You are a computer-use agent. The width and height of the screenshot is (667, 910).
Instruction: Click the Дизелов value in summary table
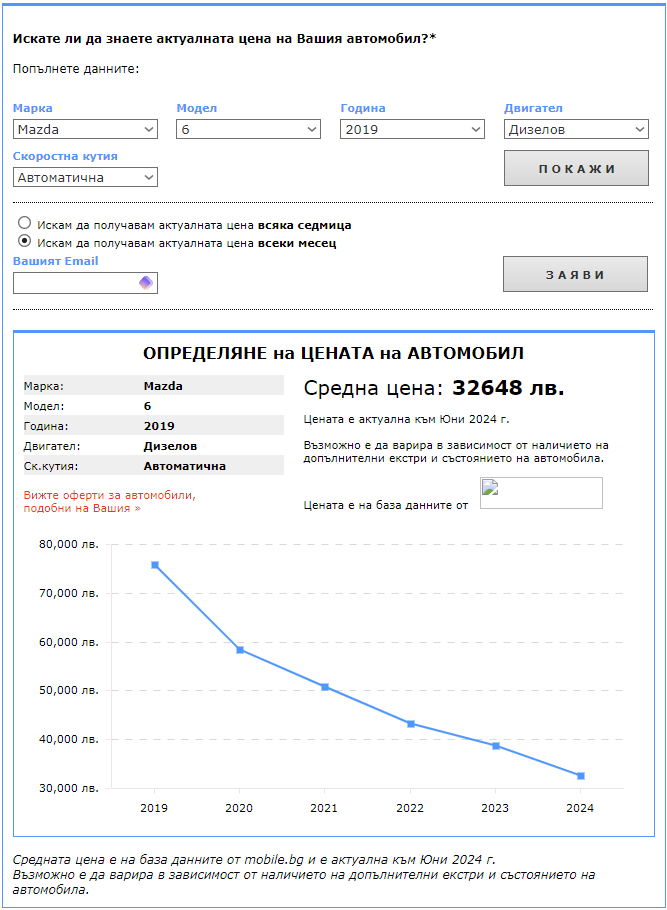pos(170,446)
